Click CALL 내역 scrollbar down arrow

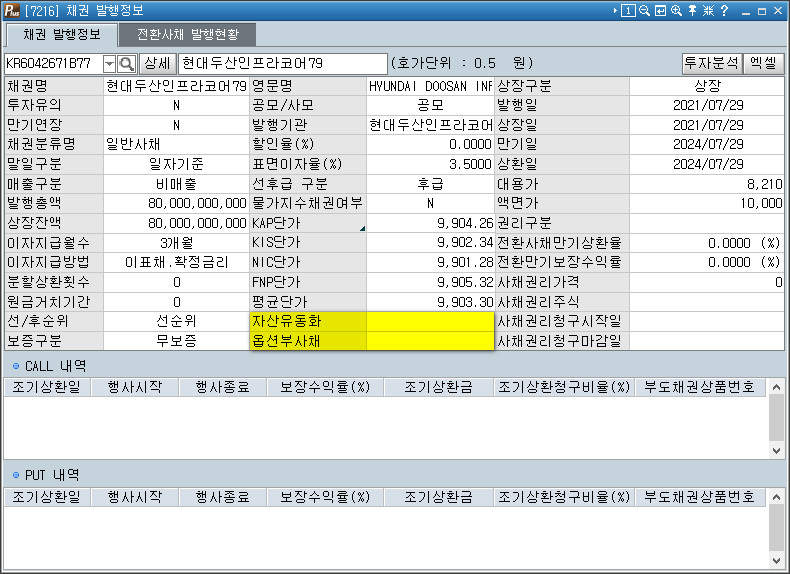click(776, 451)
